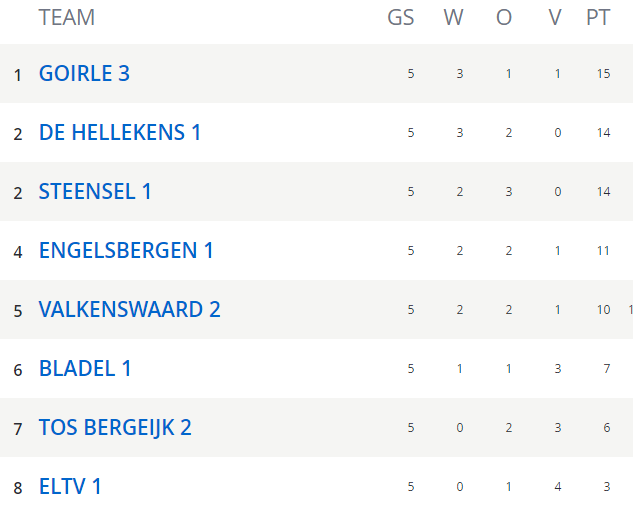Select the TOS BERGEIJK 2 link
Image resolution: width=633 pixels, height=517 pixels.
click(x=115, y=427)
